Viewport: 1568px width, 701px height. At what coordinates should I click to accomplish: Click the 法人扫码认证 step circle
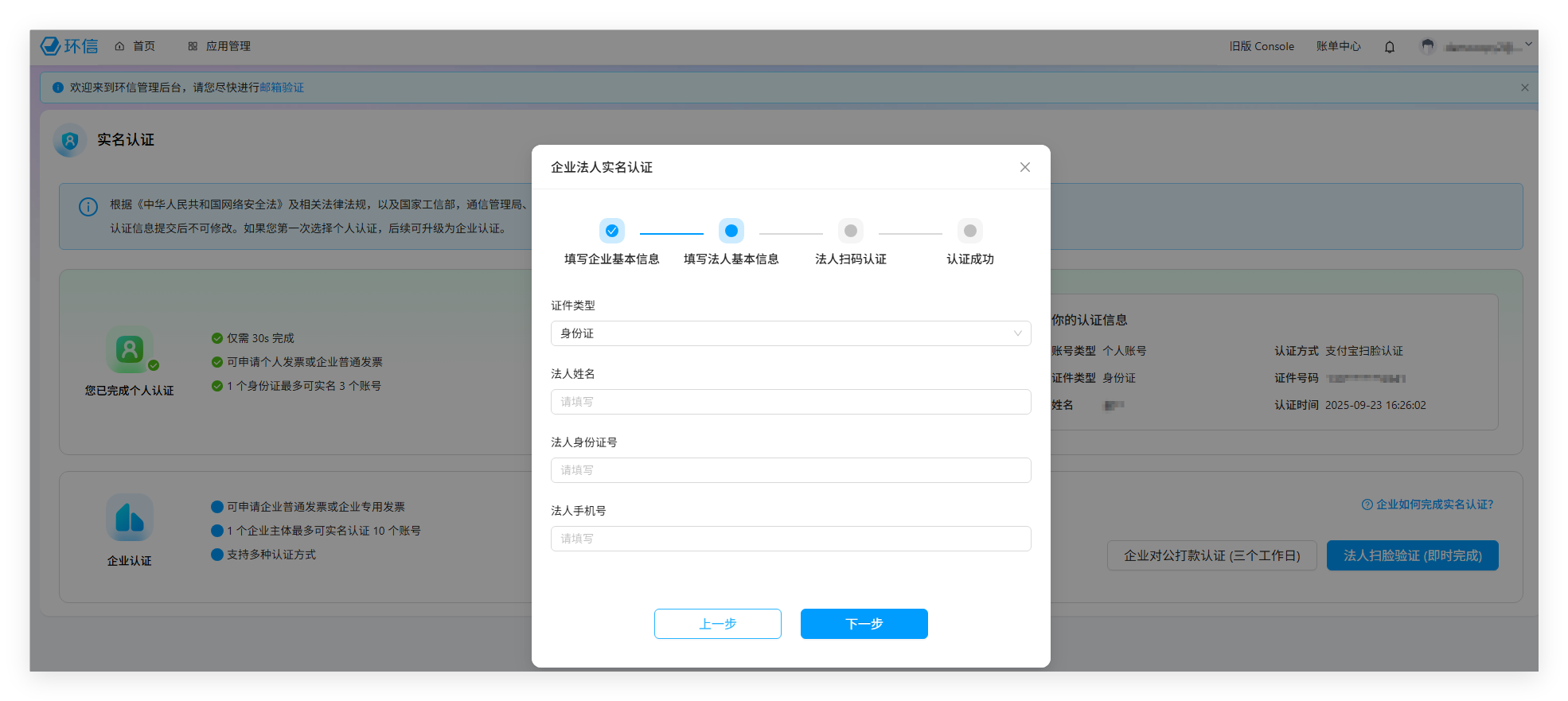pyautogui.click(x=851, y=231)
